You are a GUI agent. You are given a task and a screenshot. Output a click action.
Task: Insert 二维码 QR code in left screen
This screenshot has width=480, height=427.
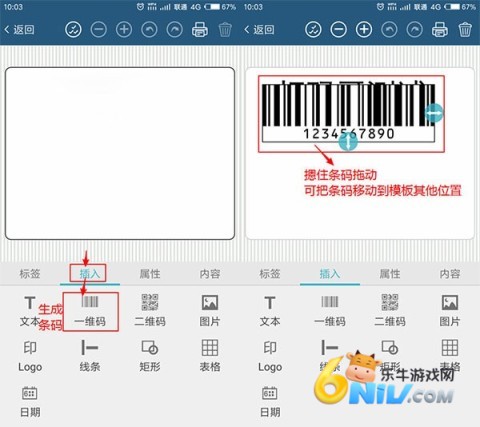[x=150, y=311]
